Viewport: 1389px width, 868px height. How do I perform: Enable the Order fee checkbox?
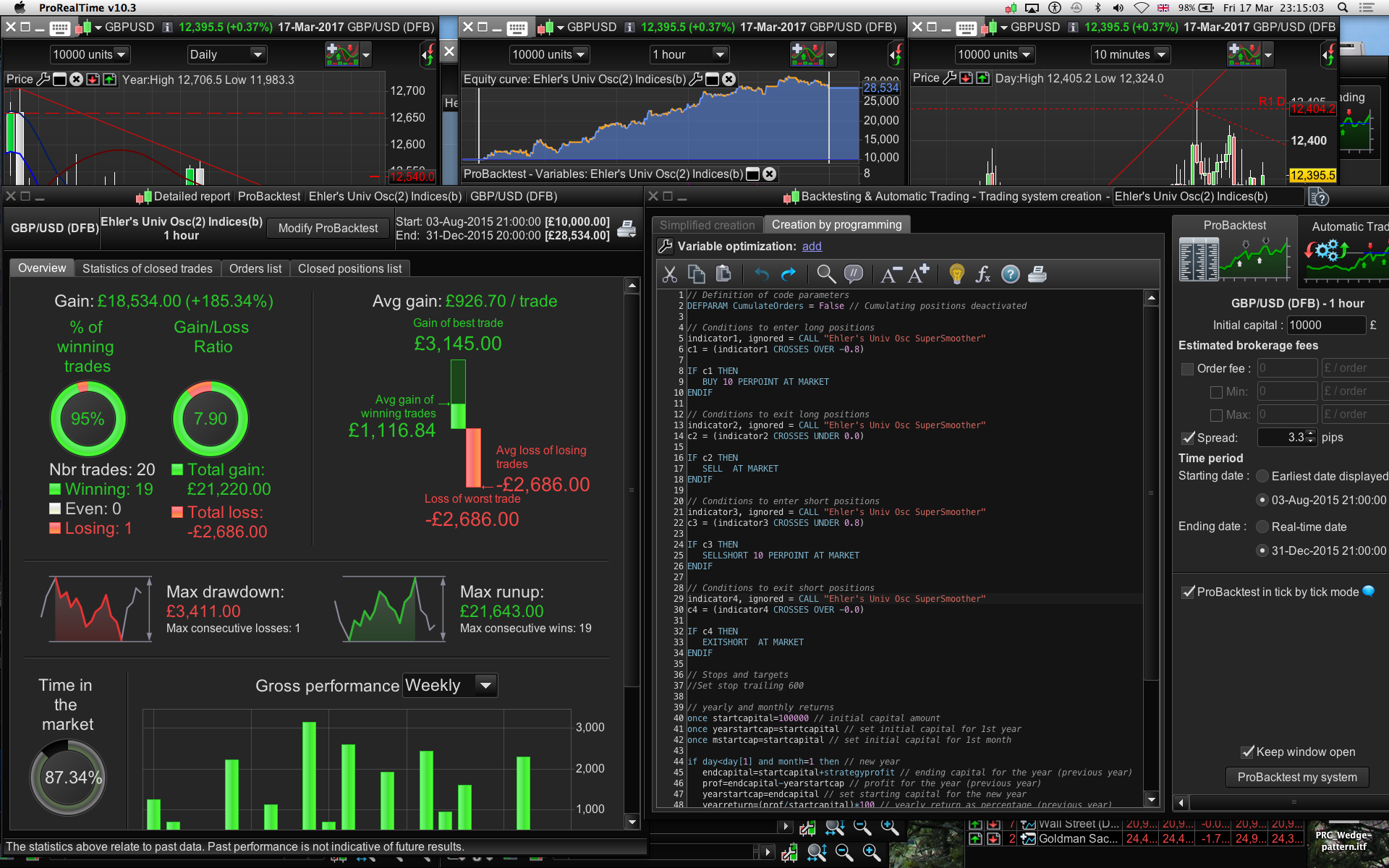pyautogui.click(x=1187, y=369)
